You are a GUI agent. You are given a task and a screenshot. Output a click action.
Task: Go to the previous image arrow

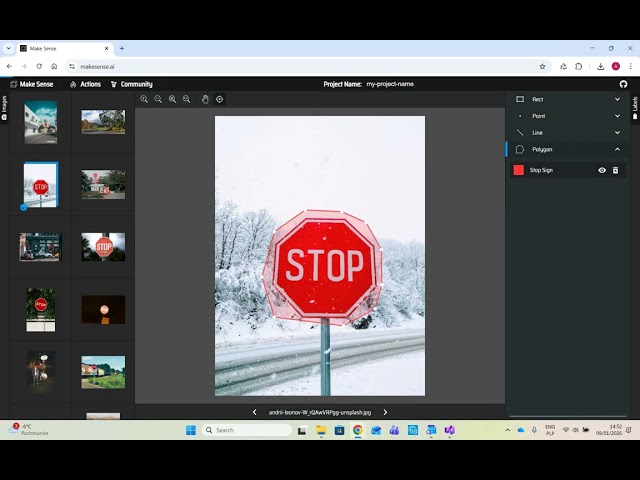coord(255,412)
